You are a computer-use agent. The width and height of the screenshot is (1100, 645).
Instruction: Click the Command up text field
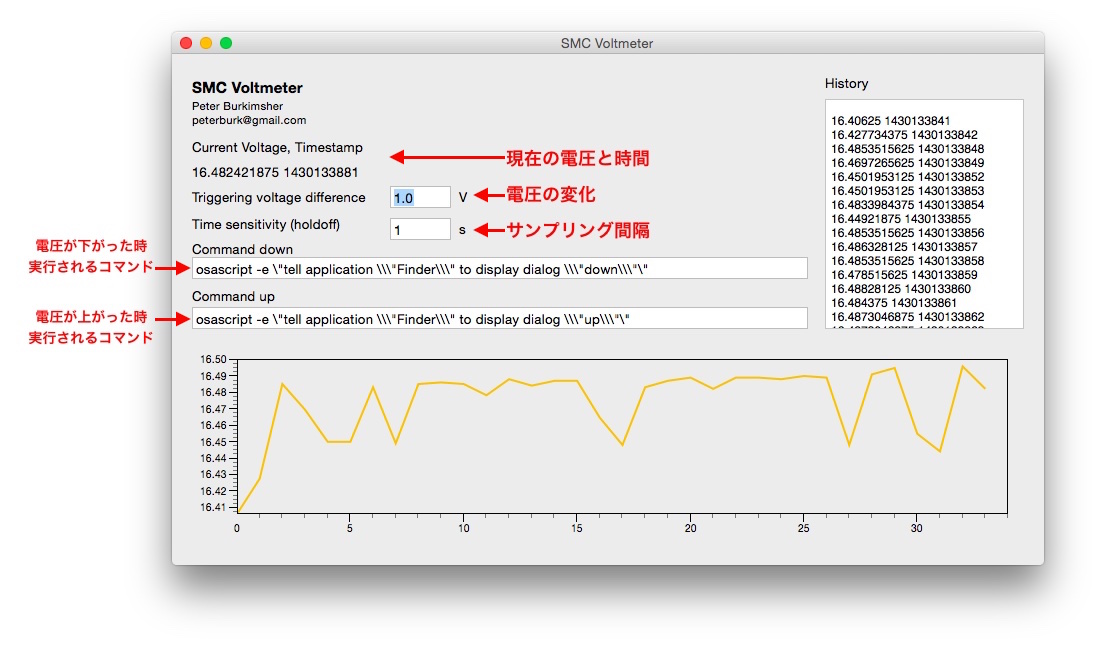[499, 319]
